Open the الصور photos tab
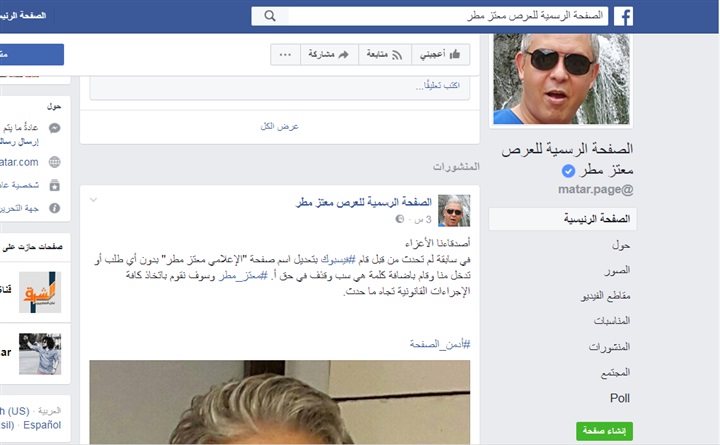This screenshot has height=445, width=720. coord(617,270)
